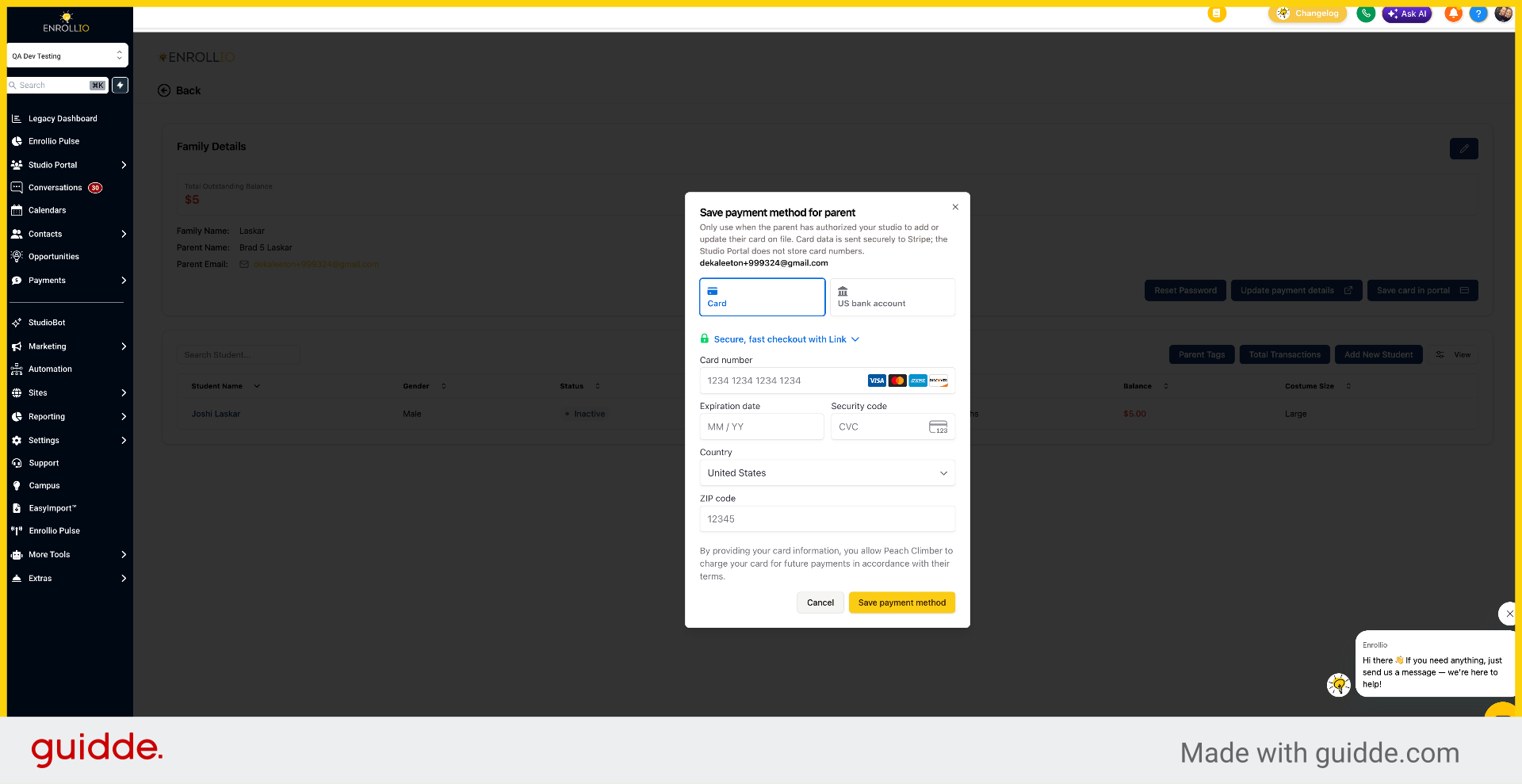Click the Cancel button in the dialog

820,602
